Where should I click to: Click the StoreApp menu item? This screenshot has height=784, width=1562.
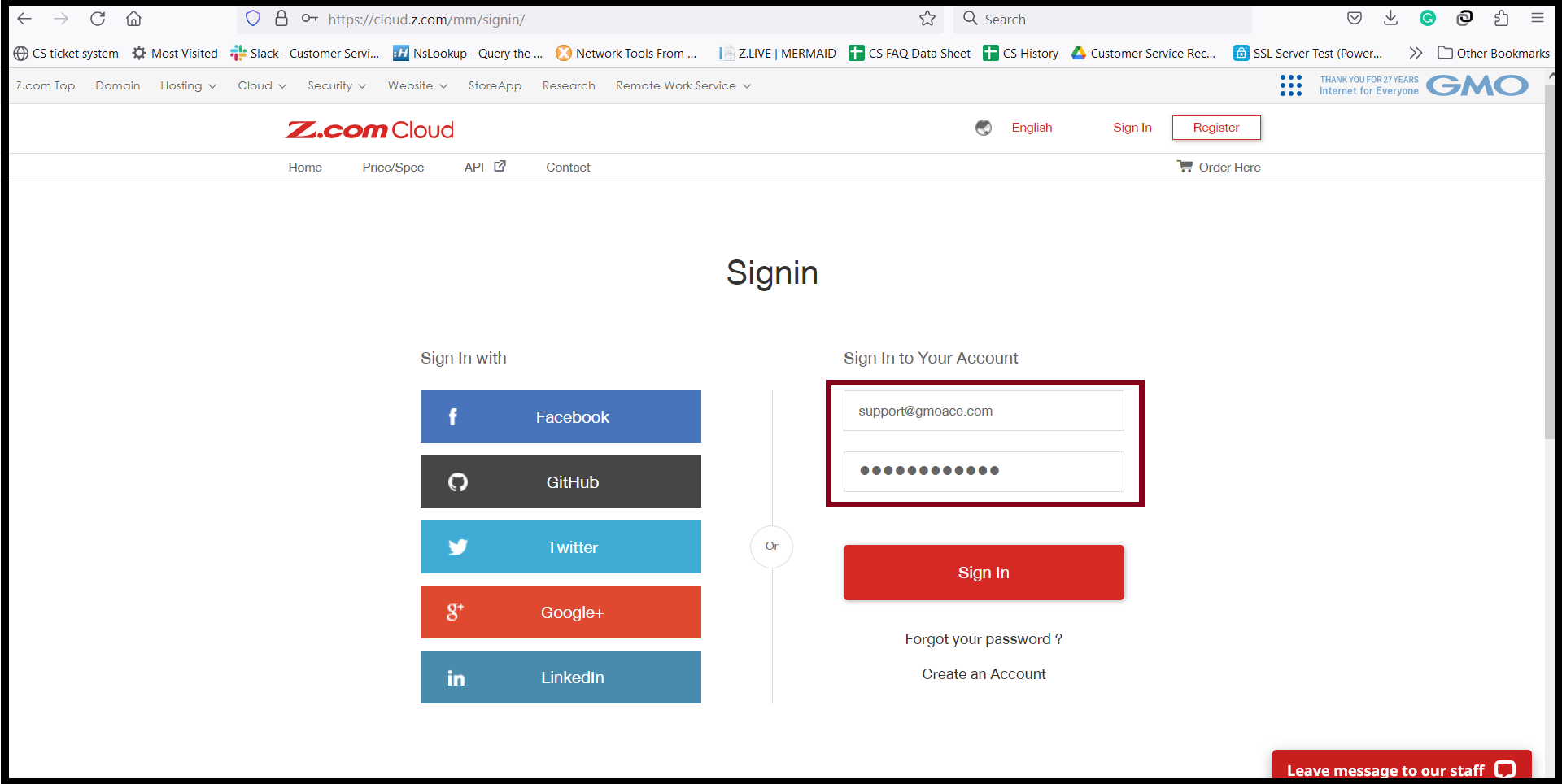click(x=495, y=85)
